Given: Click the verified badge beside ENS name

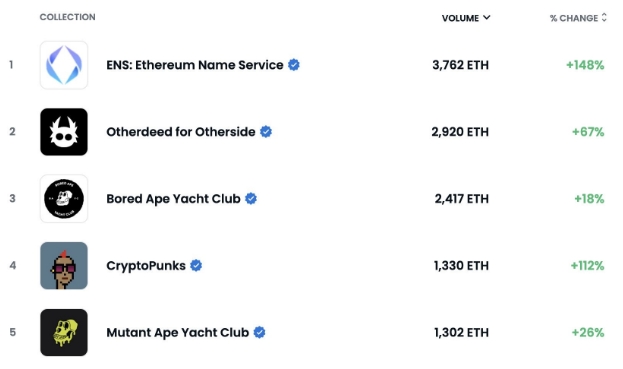Looking at the screenshot, I should pyautogui.click(x=294, y=65).
